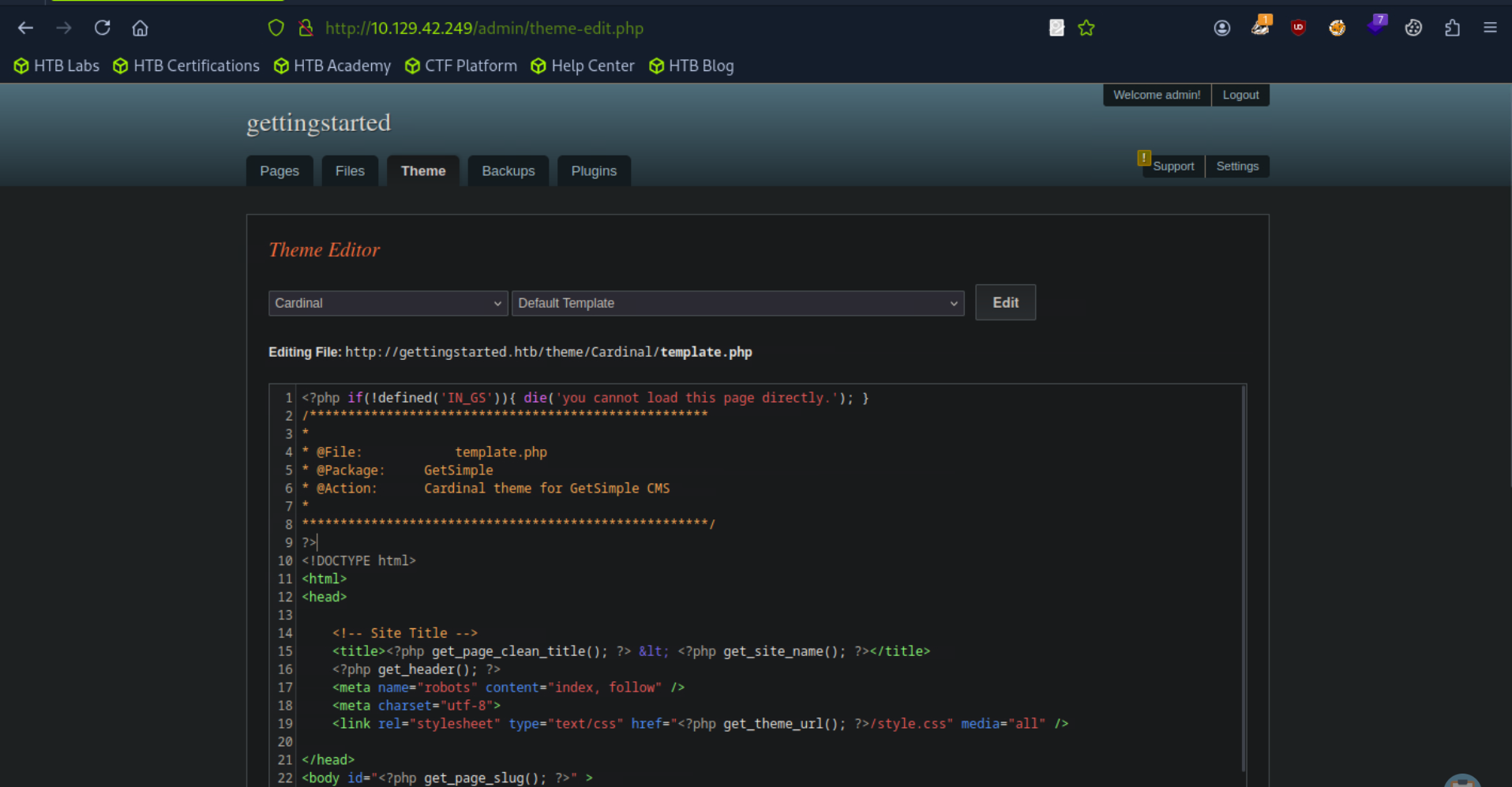This screenshot has height=787, width=1512.
Task: Click the address bar URL
Action: point(484,28)
